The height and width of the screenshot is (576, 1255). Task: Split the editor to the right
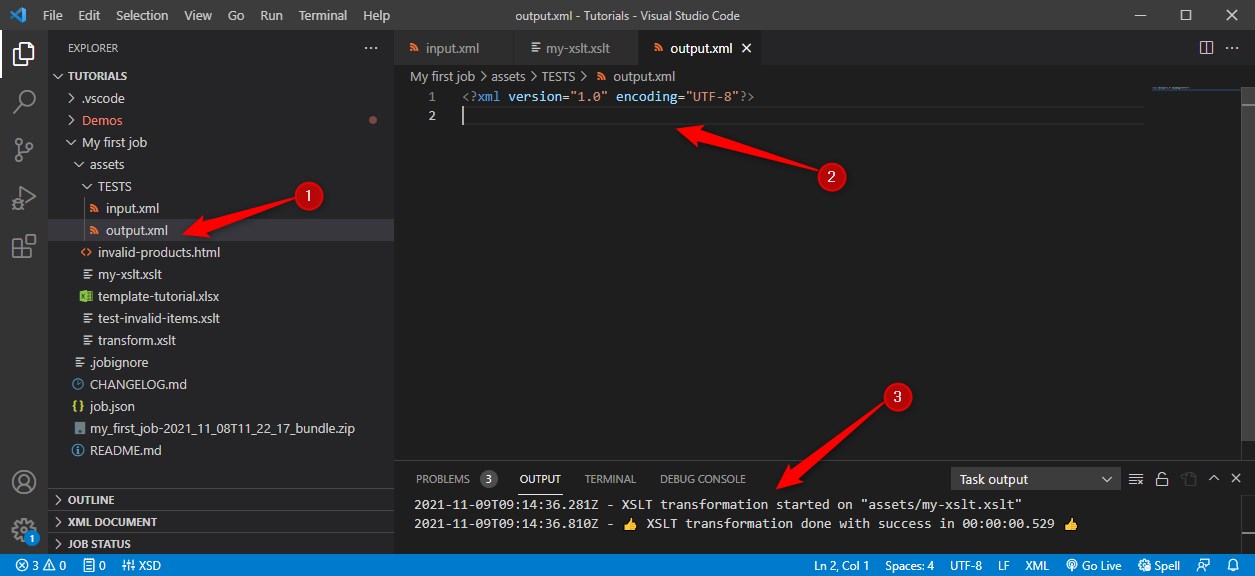pos(1206,48)
